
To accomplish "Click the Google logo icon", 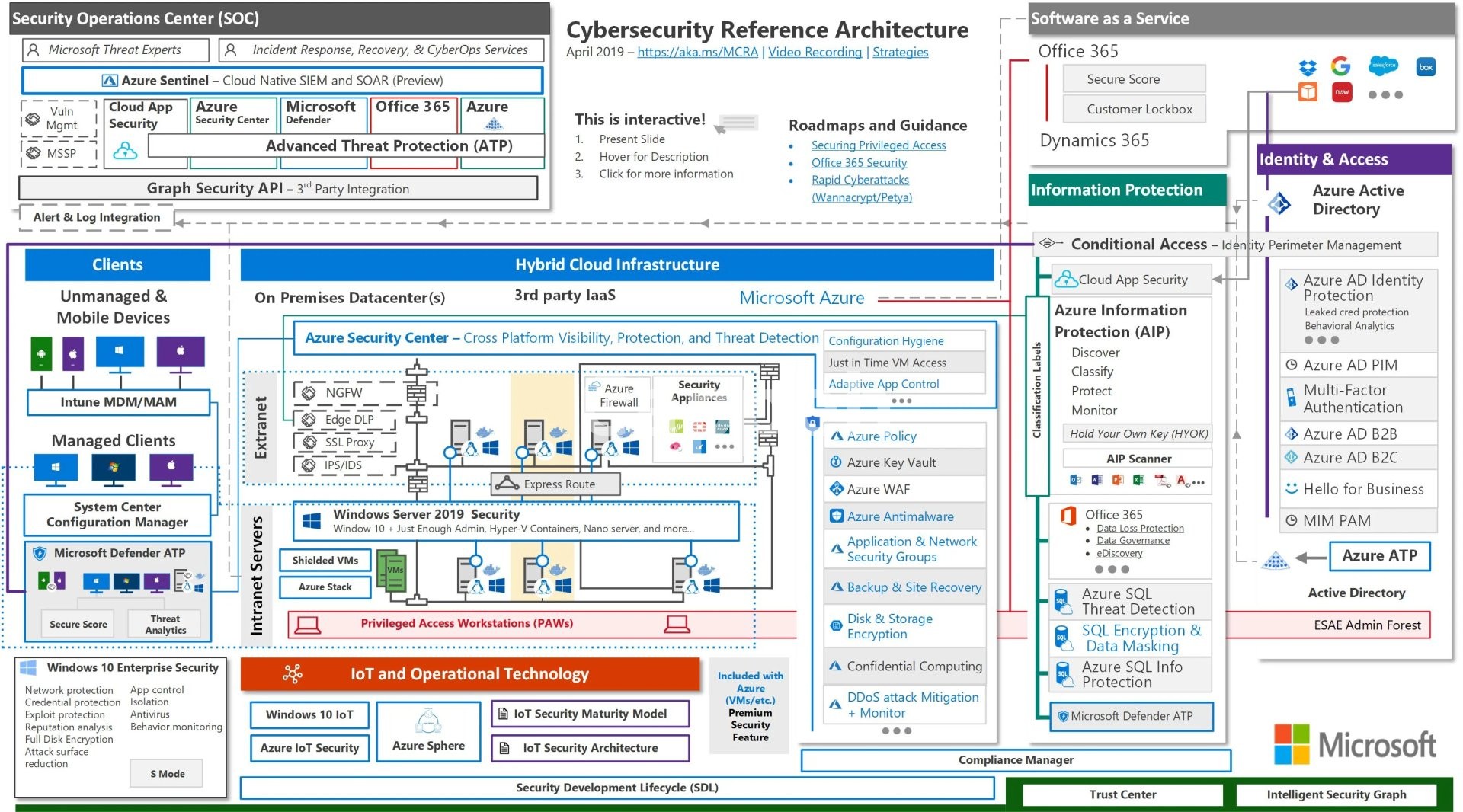I will 1340,66.
